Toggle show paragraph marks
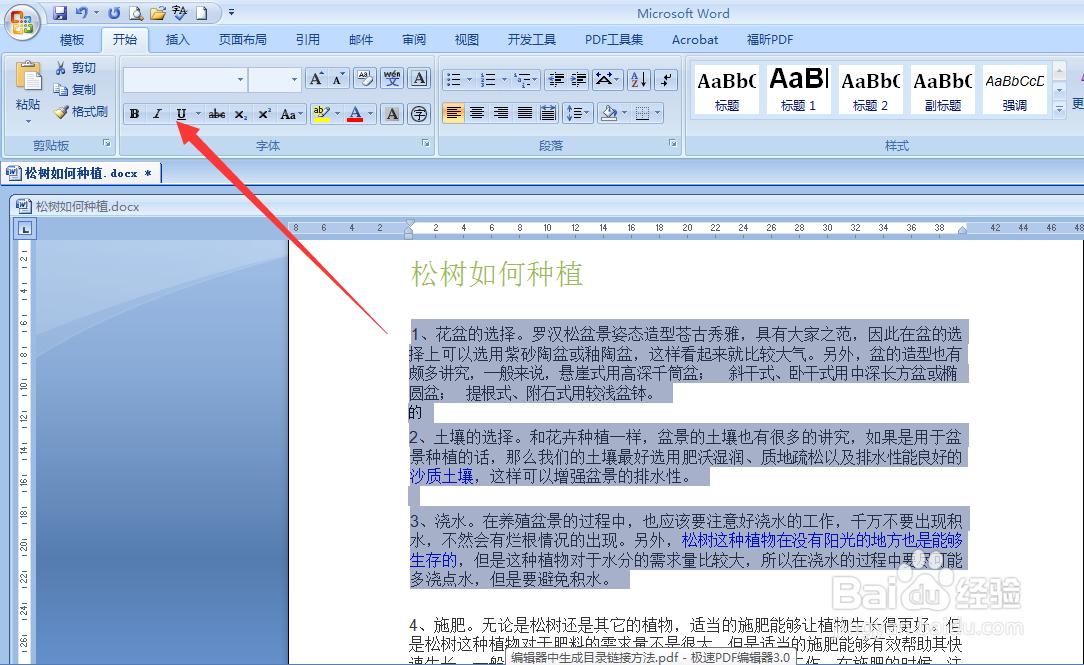The image size is (1084, 665). [x=666, y=78]
